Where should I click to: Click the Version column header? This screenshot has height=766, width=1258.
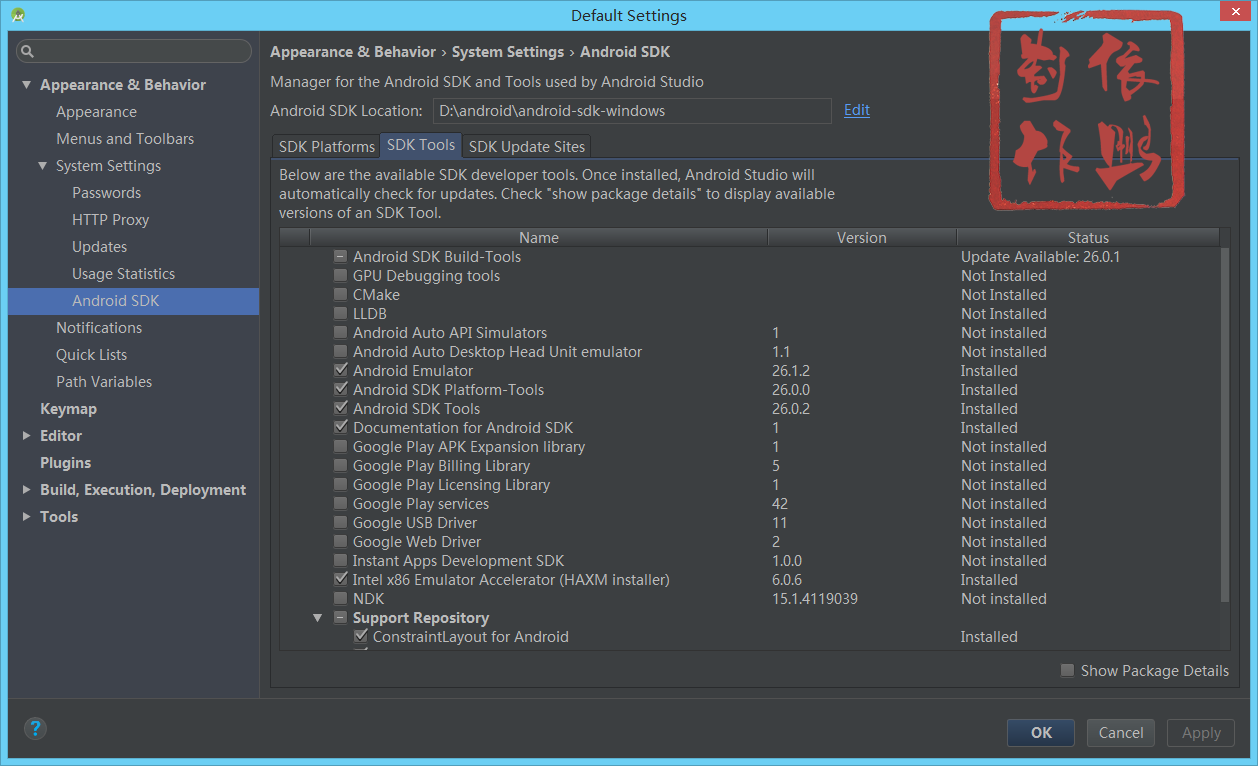click(862, 238)
